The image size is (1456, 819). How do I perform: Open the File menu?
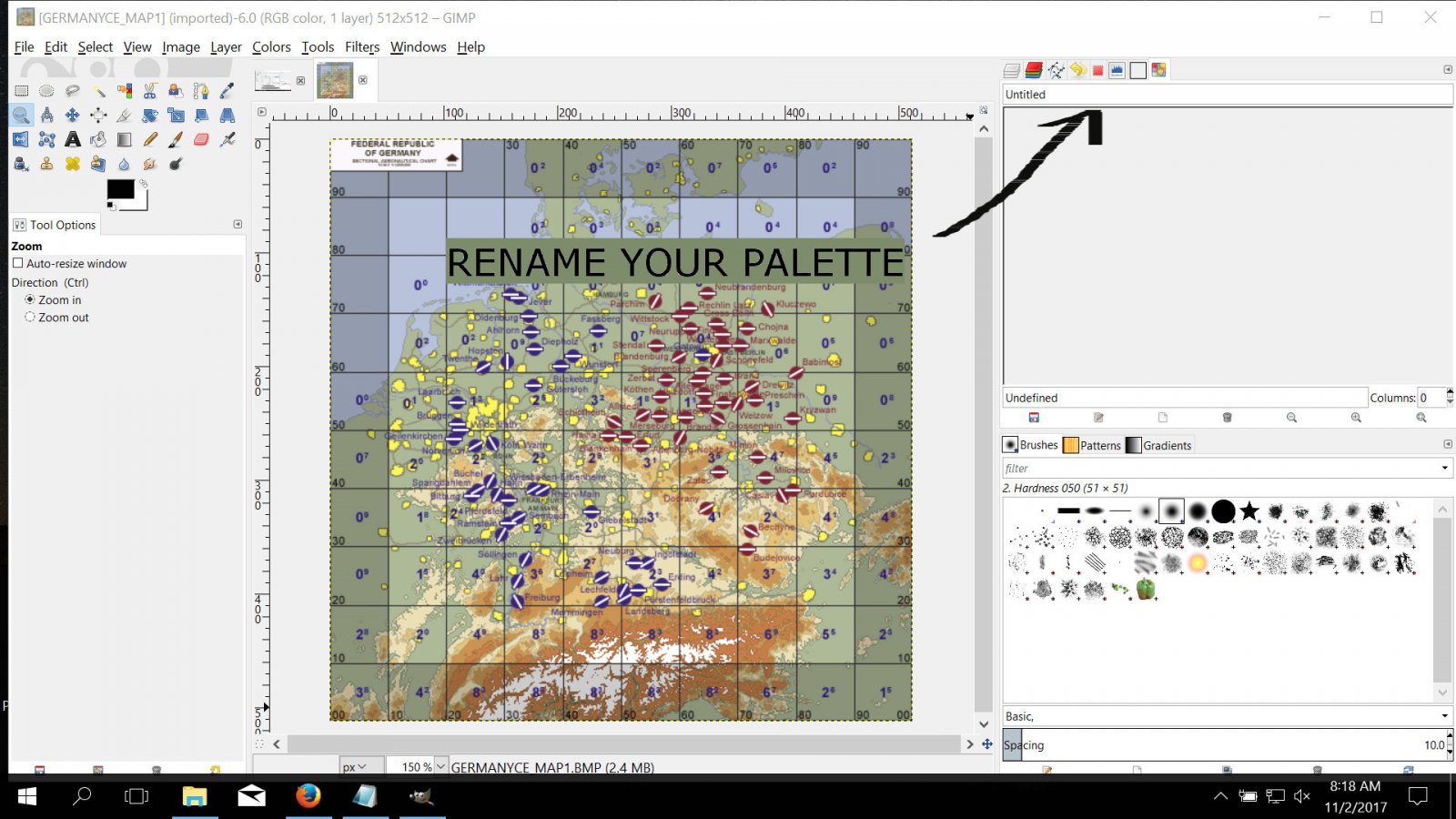pos(24,46)
